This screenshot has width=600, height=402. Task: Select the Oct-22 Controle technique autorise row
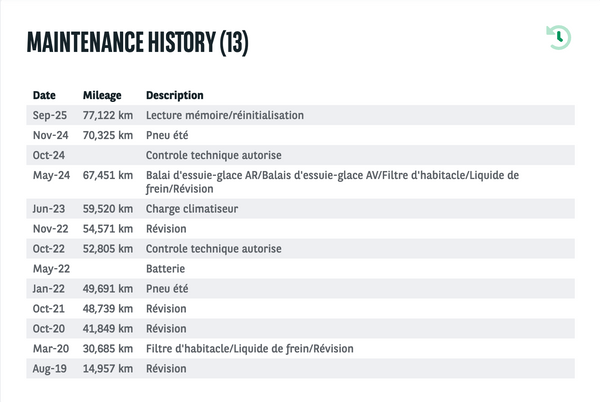tap(300, 249)
